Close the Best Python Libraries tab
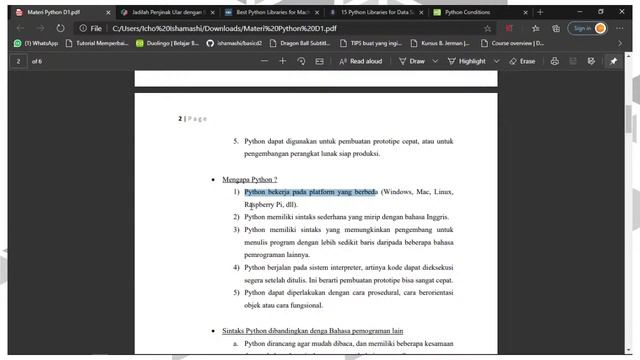The width and height of the screenshot is (640, 360). coord(317,13)
